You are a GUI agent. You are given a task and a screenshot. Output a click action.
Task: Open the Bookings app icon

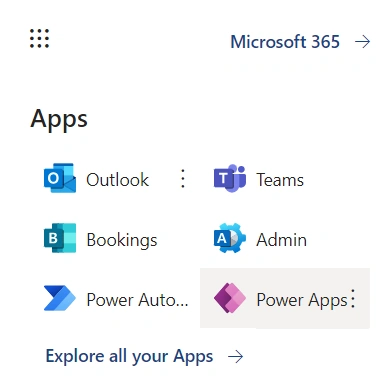60,238
